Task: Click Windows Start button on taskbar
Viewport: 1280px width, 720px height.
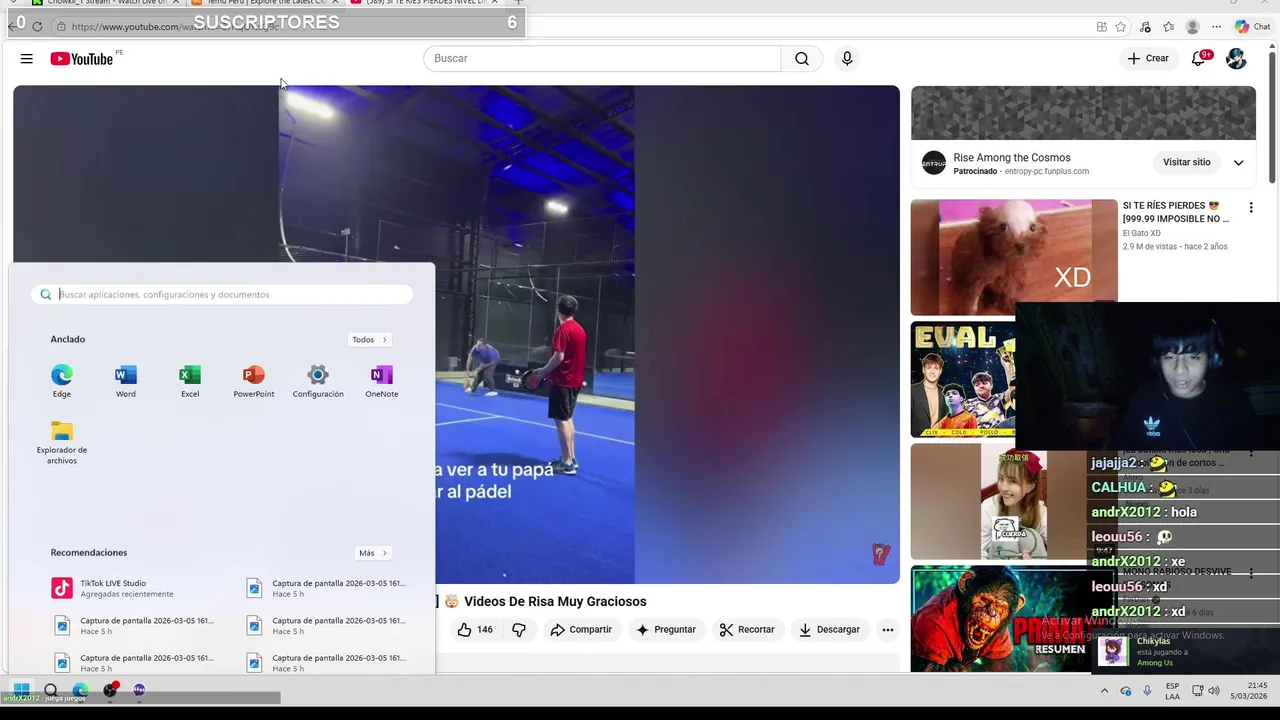Action: point(21,690)
